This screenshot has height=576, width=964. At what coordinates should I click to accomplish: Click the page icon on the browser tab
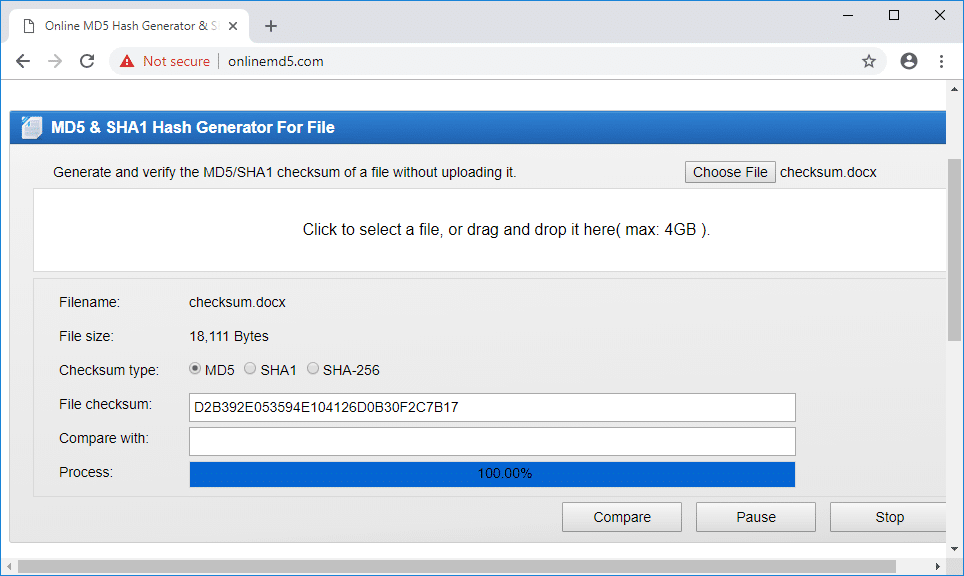(x=28, y=26)
